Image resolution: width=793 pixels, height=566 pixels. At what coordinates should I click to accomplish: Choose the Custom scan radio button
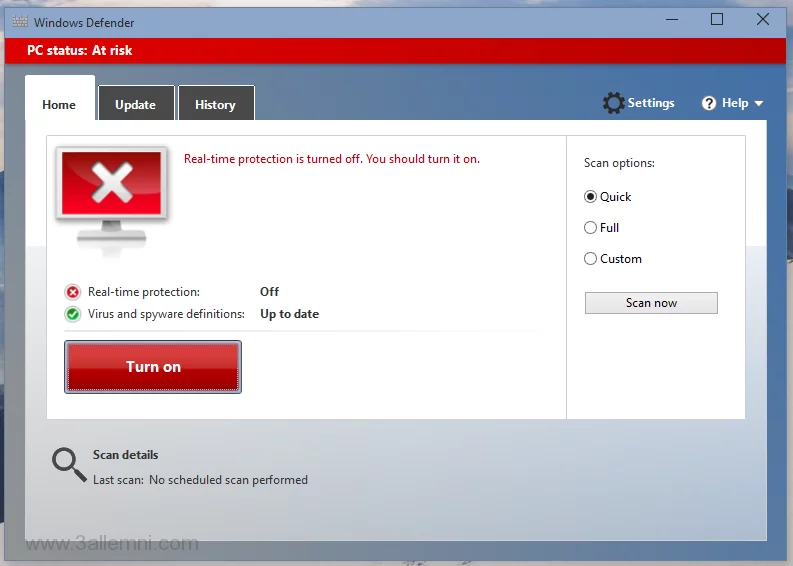[590, 259]
